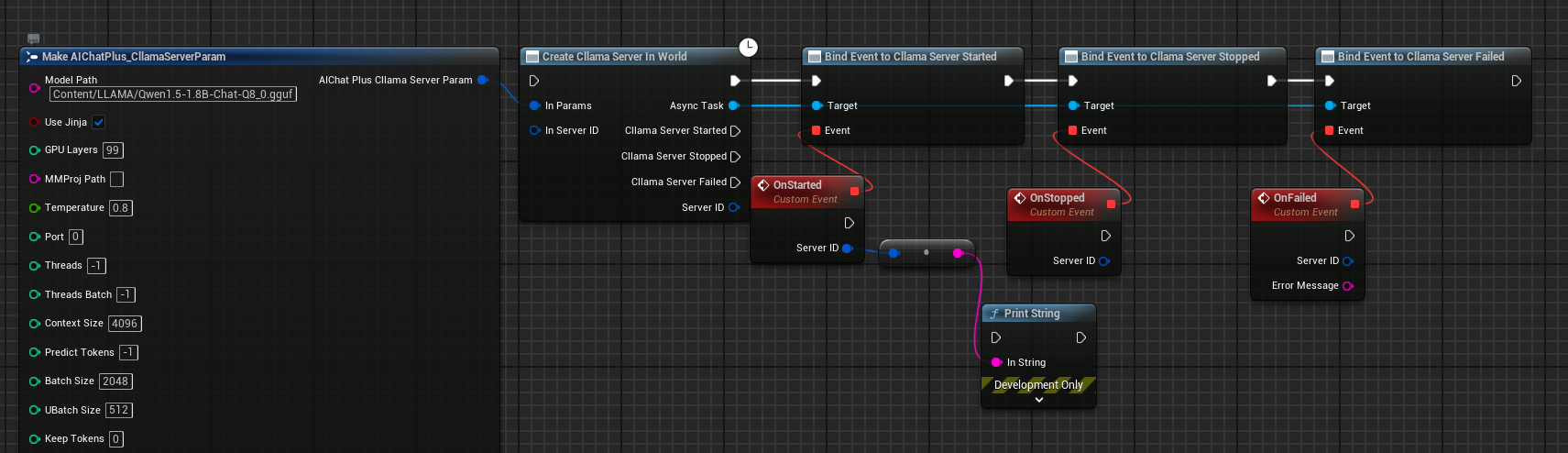Click Server ID output pin on Create node

[734, 207]
